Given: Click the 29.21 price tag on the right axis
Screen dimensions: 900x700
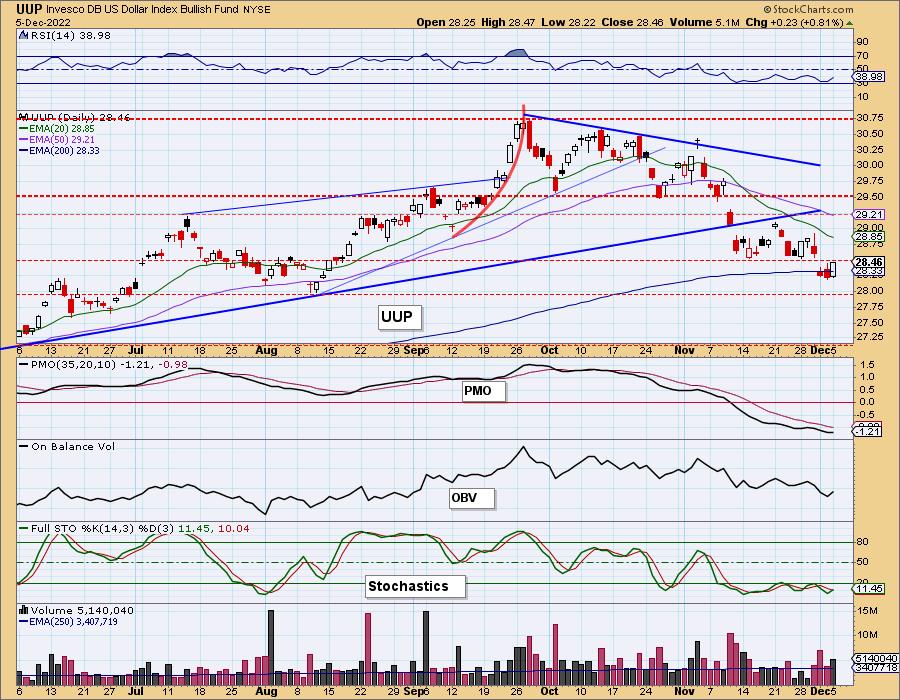Looking at the screenshot, I should (x=868, y=214).
